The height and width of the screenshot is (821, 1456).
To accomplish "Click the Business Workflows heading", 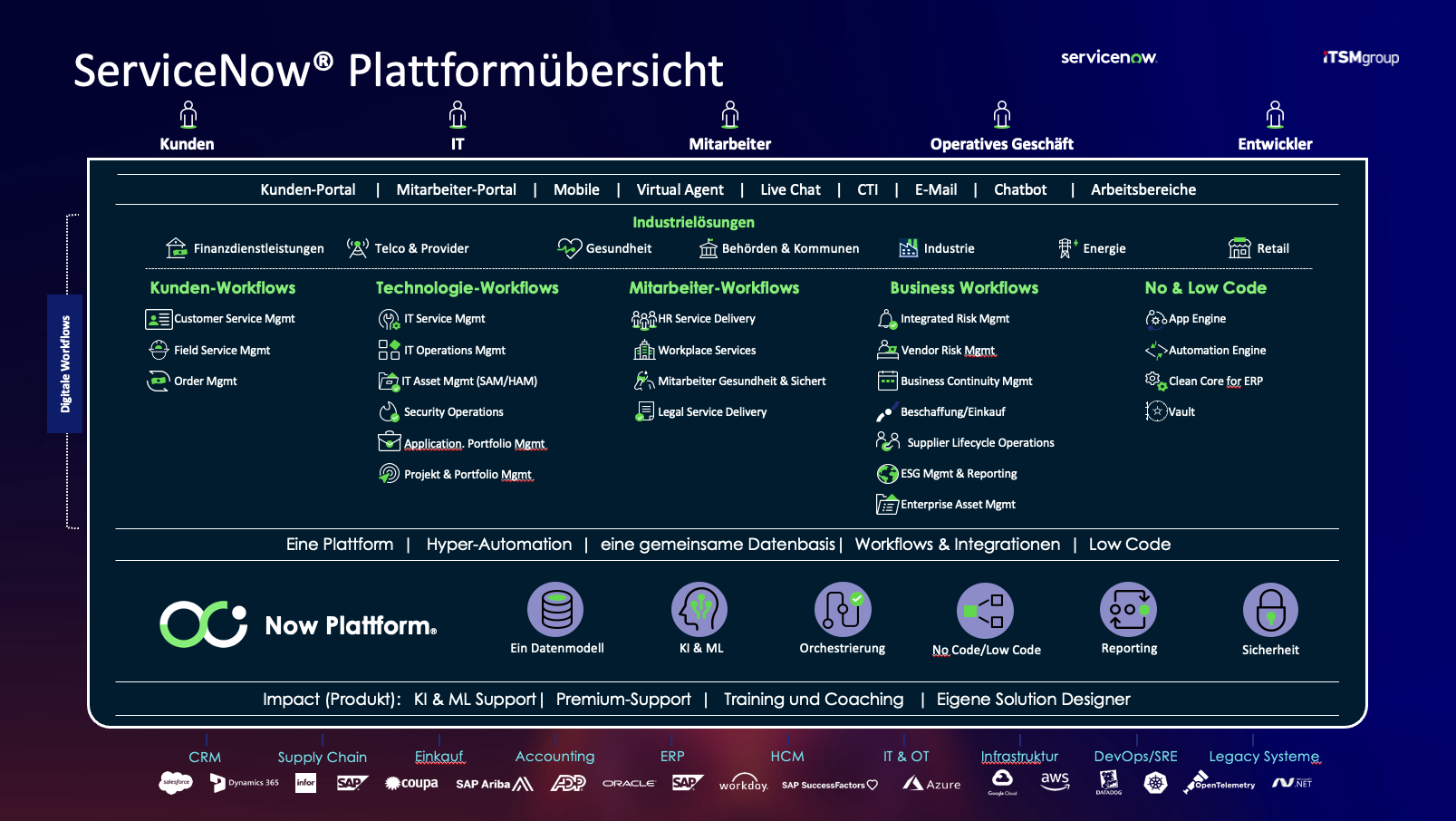I will click(x=964, y=287).
